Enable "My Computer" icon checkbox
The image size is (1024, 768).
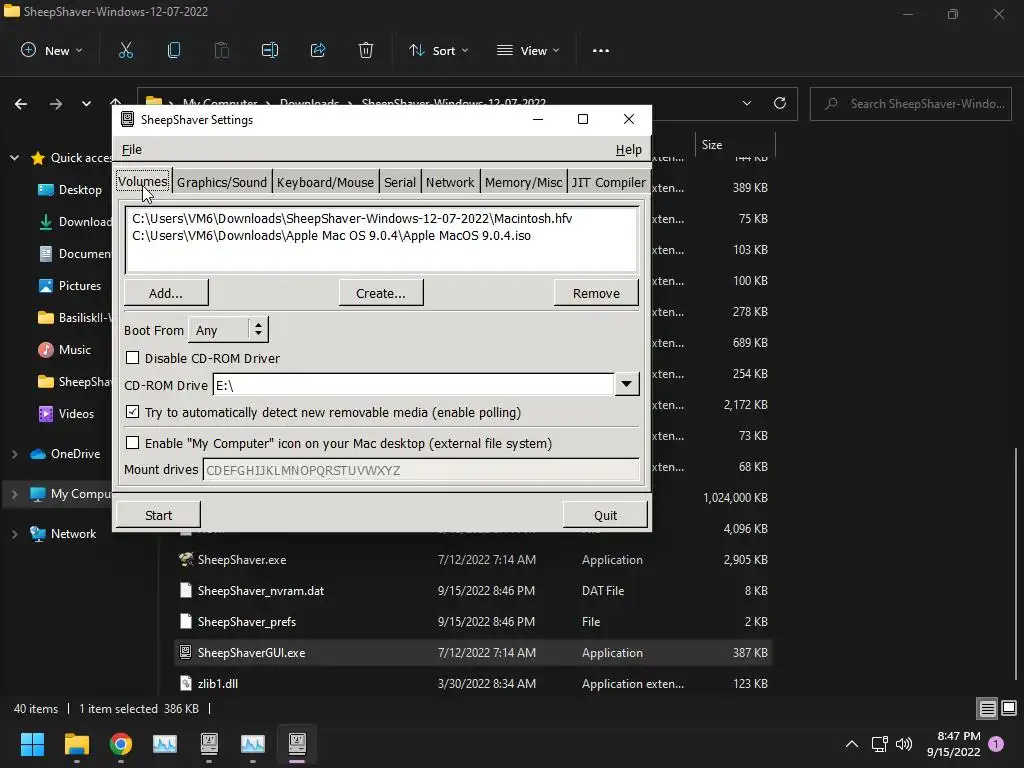[x=133, y=443]
